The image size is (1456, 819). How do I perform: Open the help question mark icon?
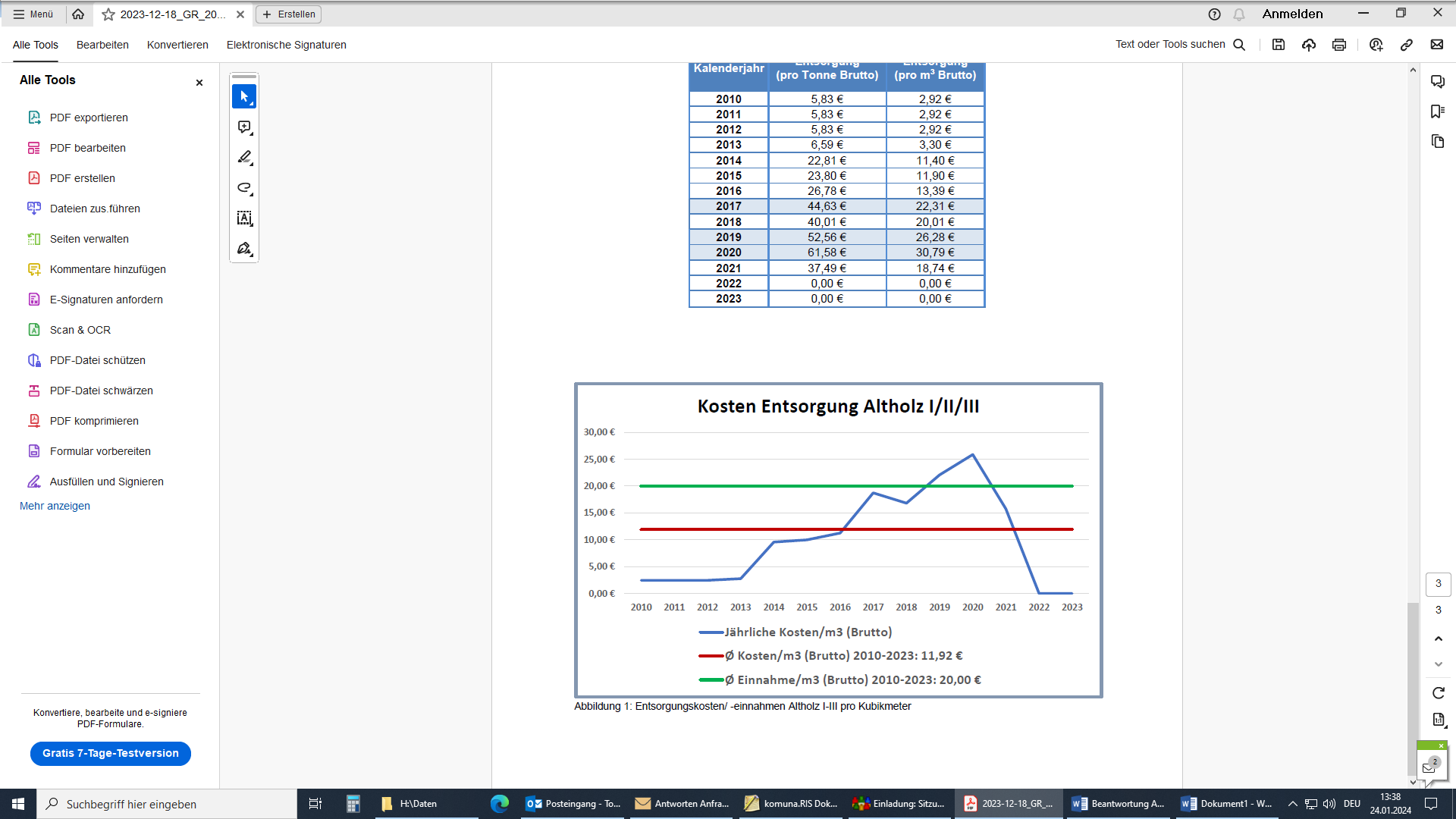[x=1214, y=14]
